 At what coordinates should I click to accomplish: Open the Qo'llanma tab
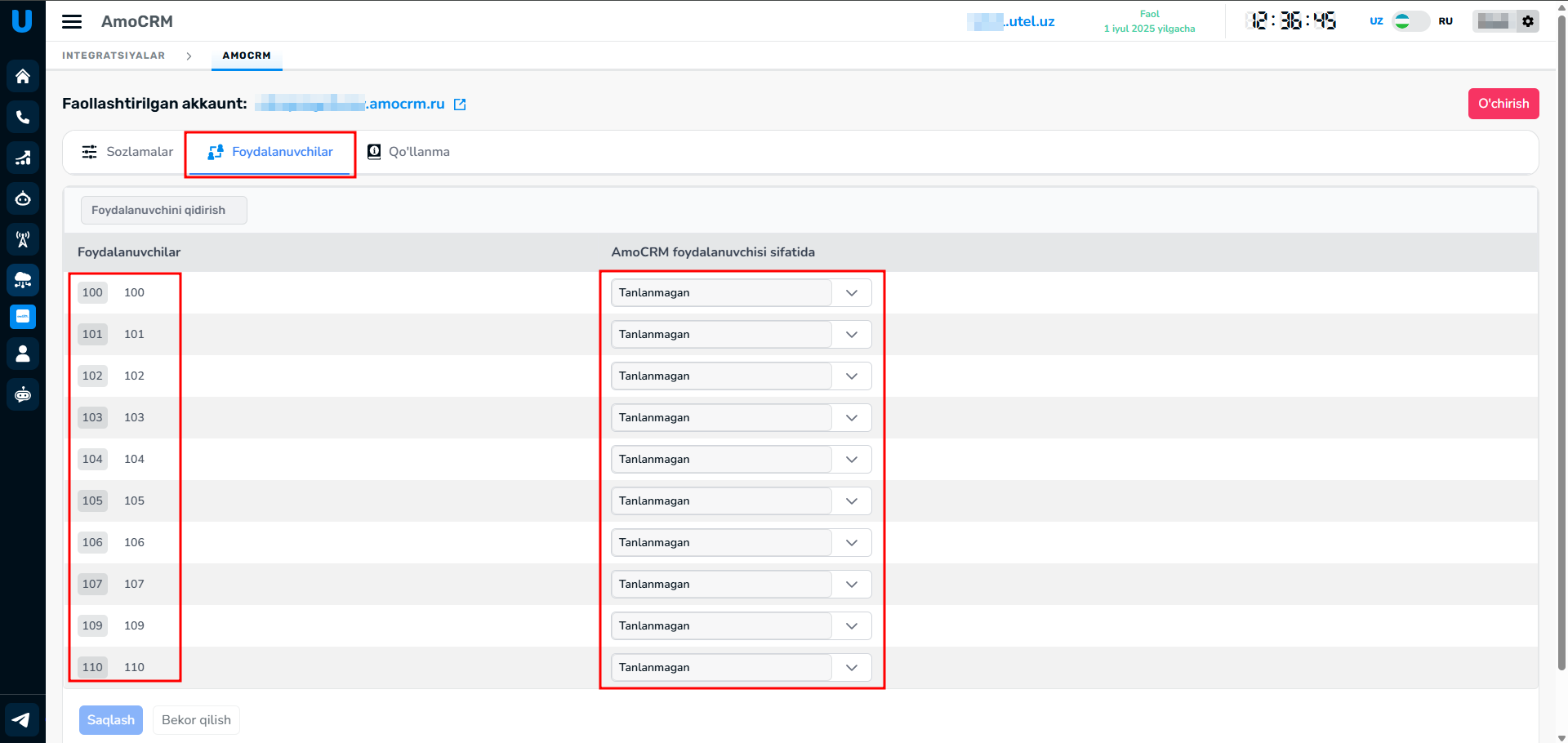pyautogui.click(x=408, y=152)
